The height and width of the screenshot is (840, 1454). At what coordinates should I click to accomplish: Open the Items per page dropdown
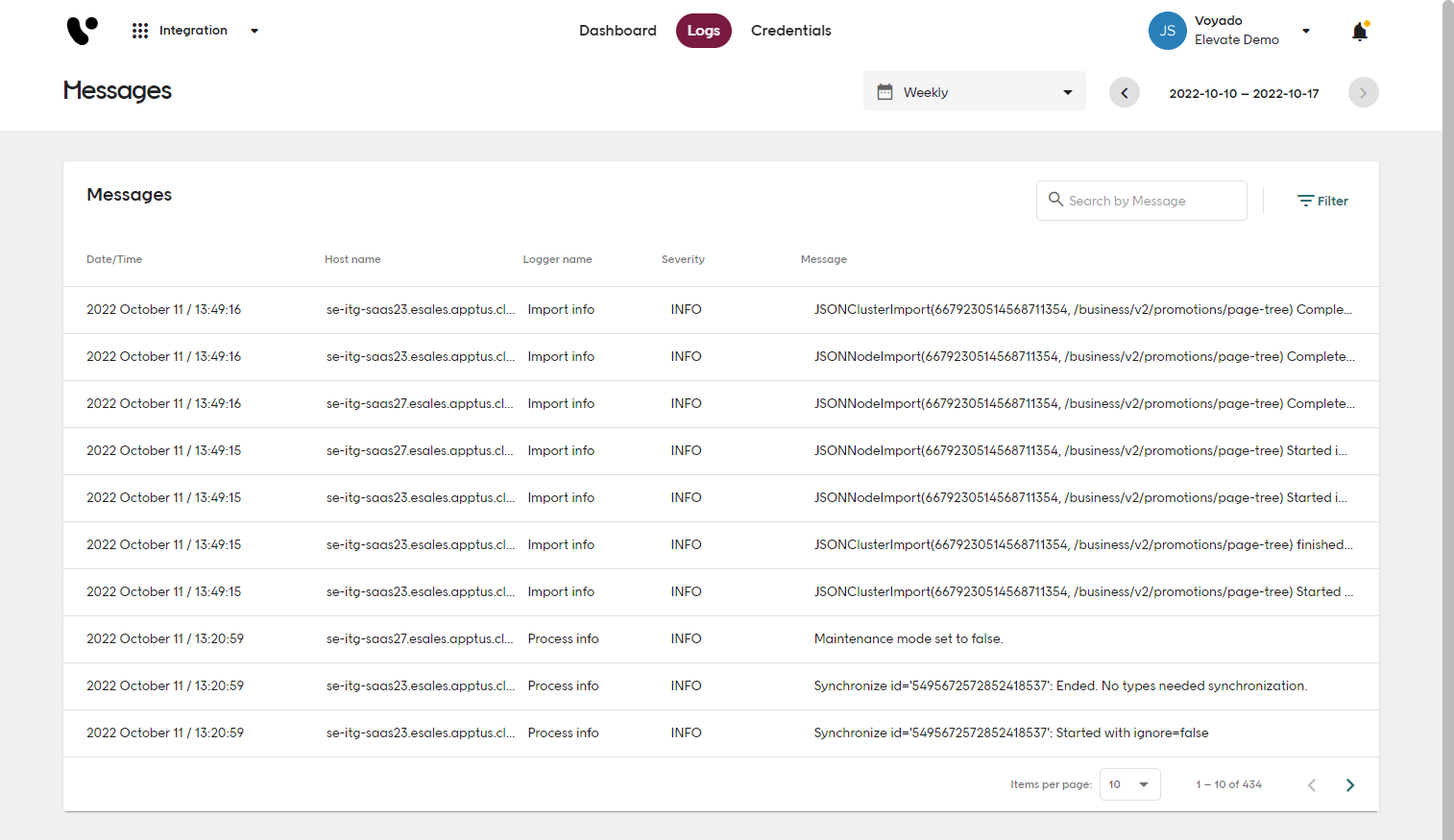(1129, 784)
